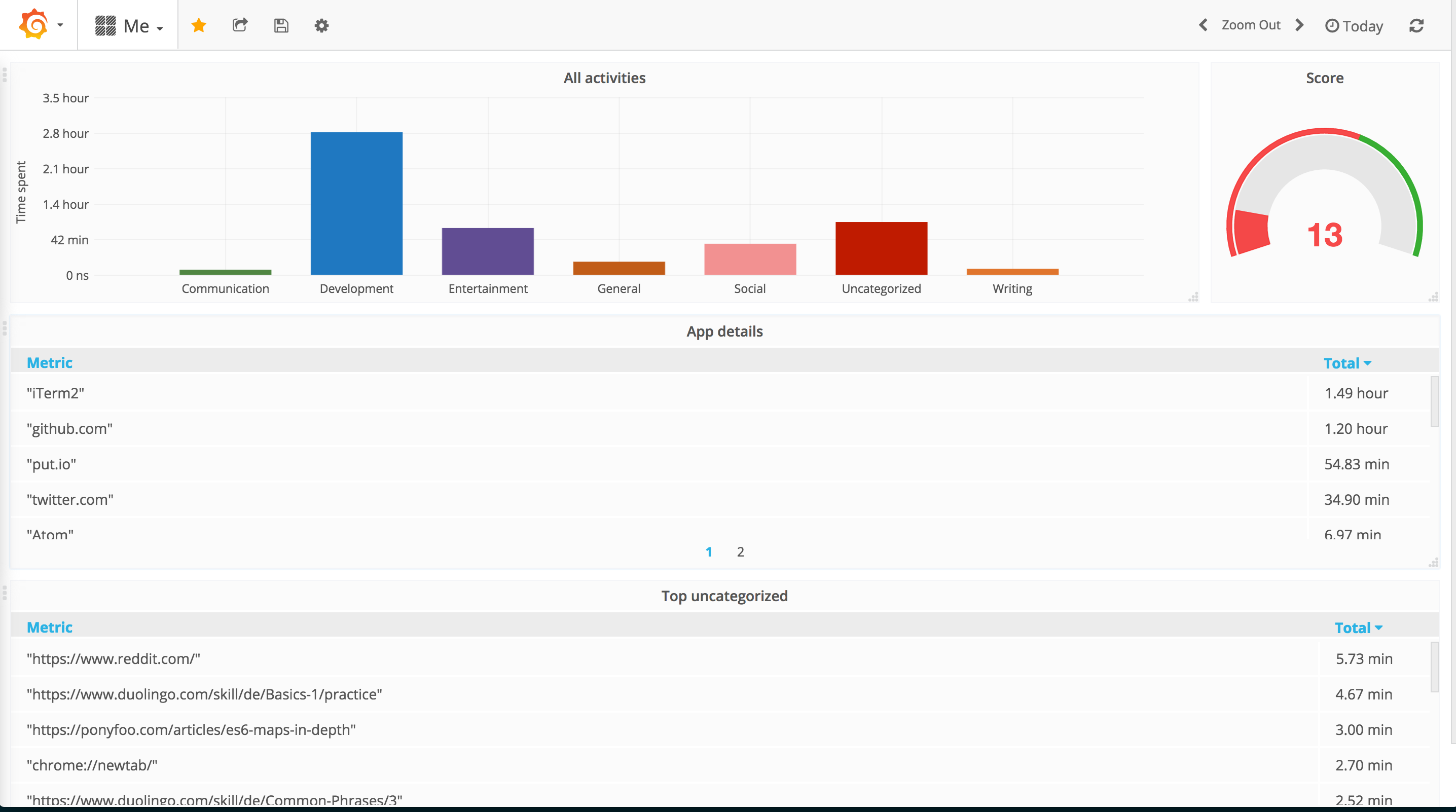Go to page 2 of App details
The image size is (1456, 812).
pos(740,551)
